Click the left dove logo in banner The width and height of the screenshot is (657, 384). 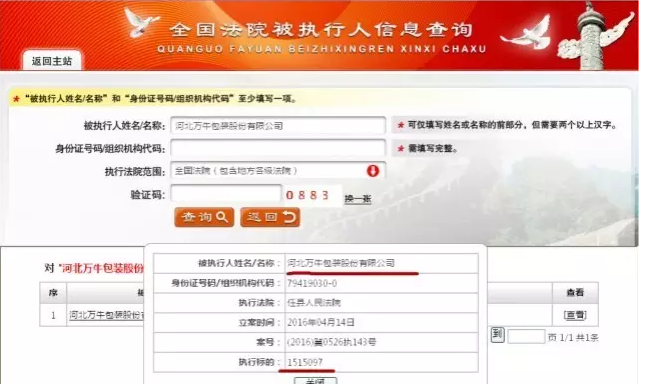[140, 22]
